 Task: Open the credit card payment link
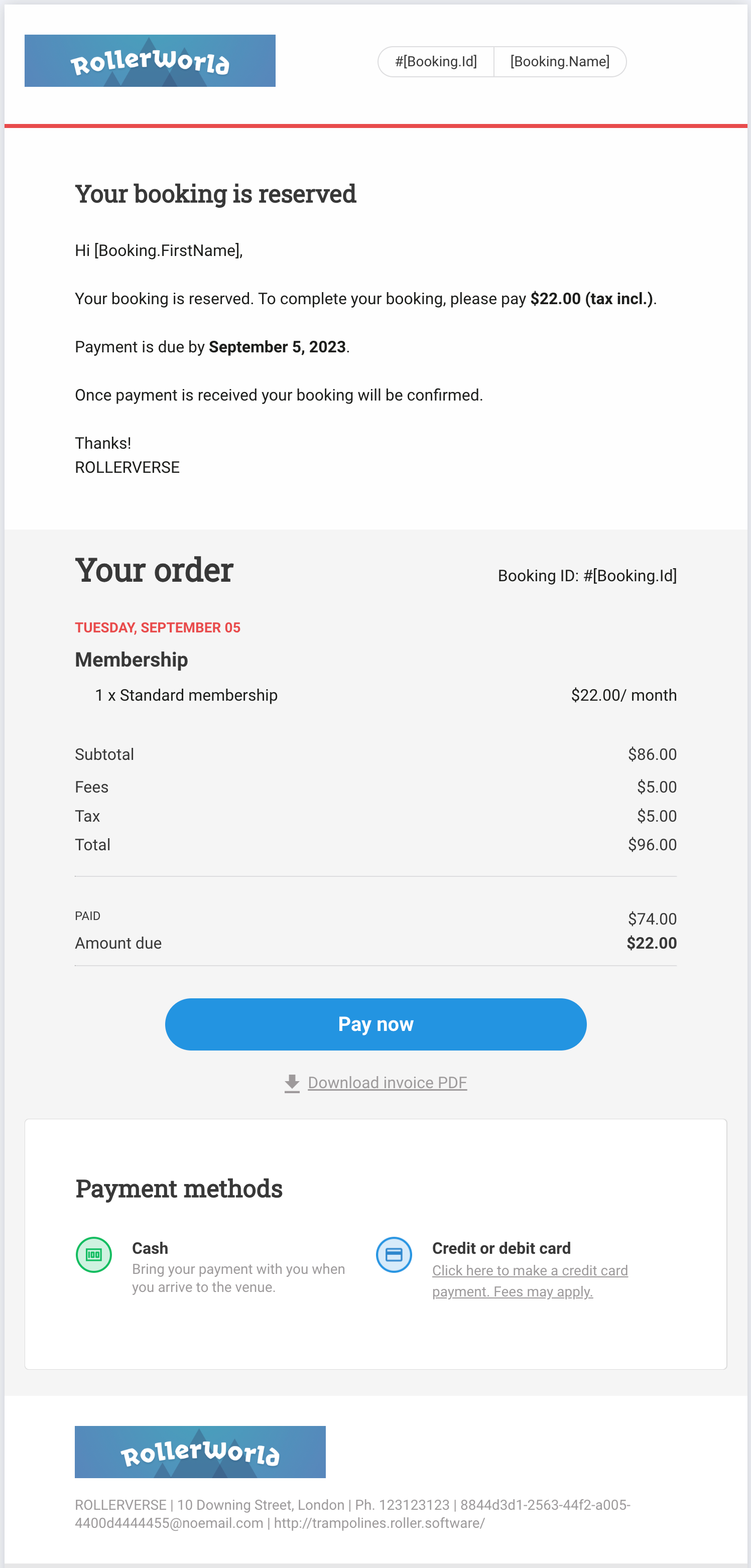pos(530,1281)
